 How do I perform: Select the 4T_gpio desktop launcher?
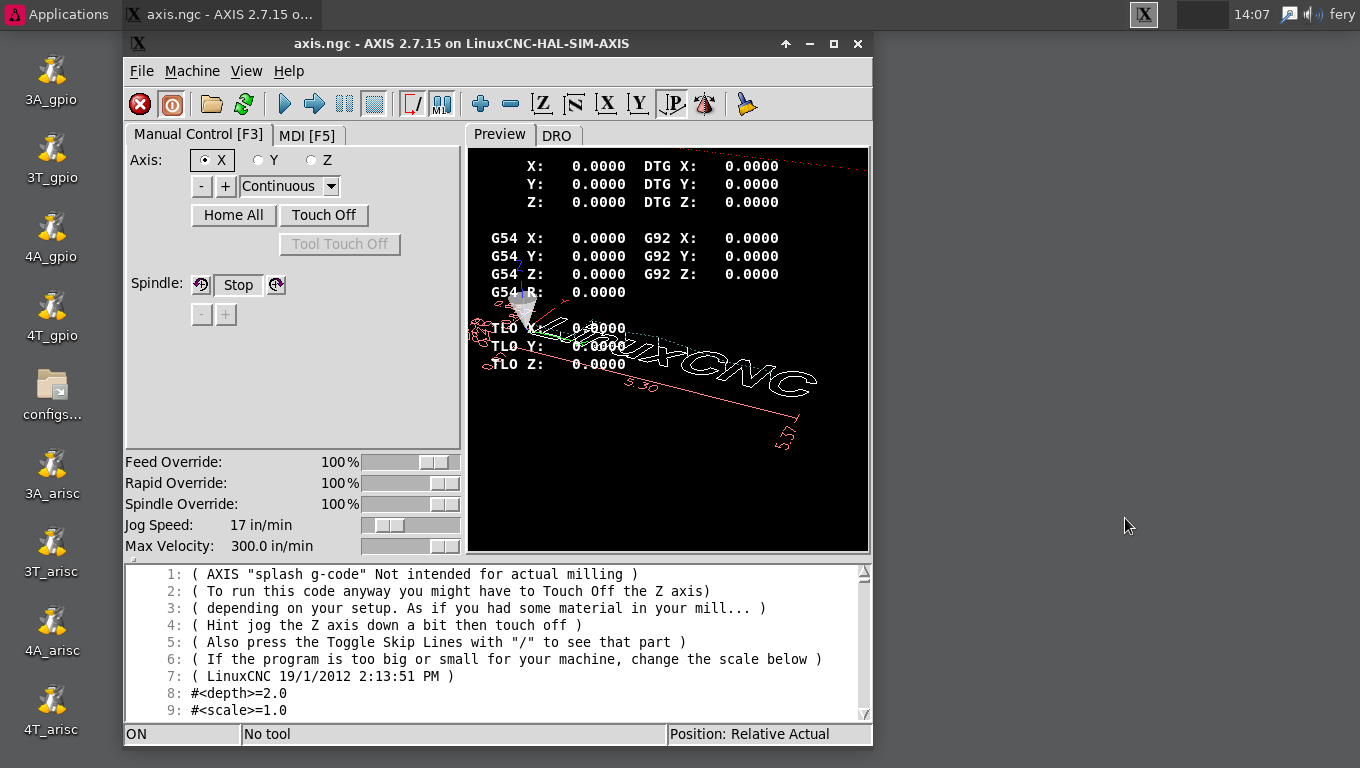51,316
